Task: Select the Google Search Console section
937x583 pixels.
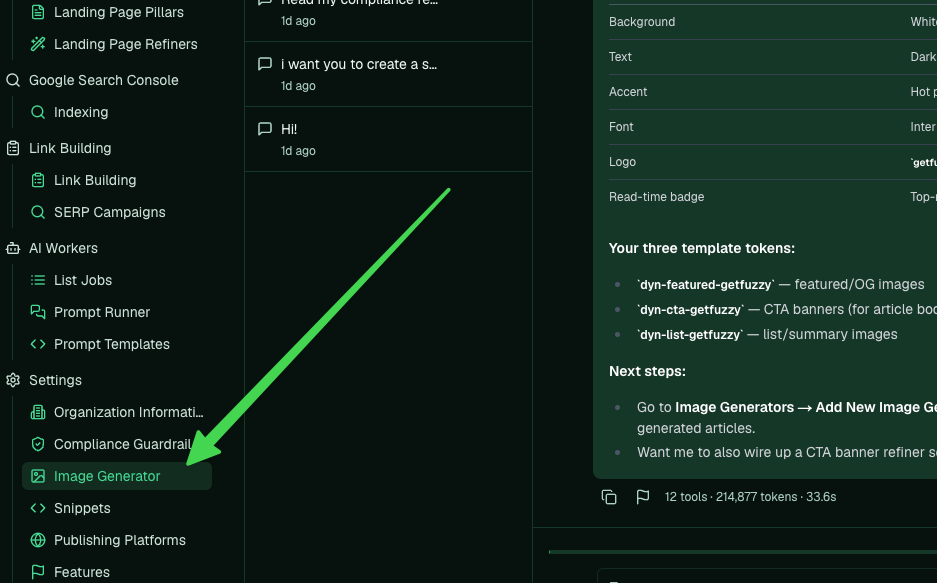Action: click(x=103, y=80)
